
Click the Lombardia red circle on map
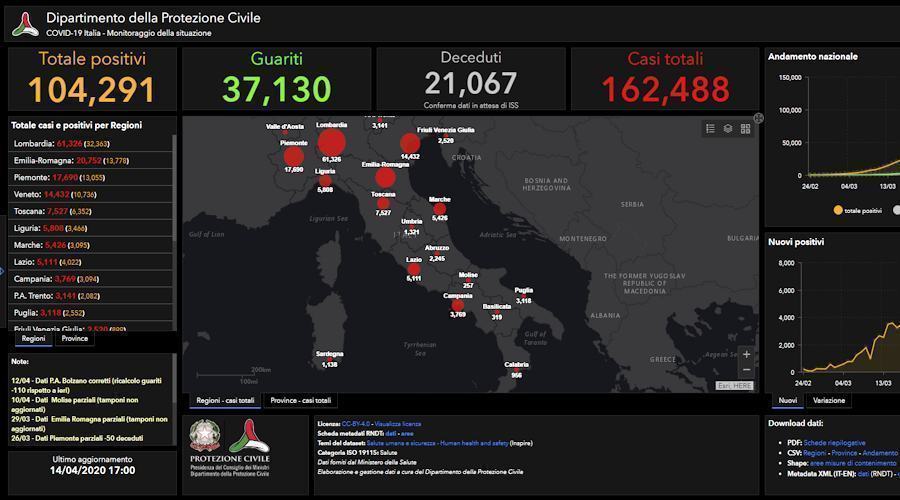pos(331,142)
